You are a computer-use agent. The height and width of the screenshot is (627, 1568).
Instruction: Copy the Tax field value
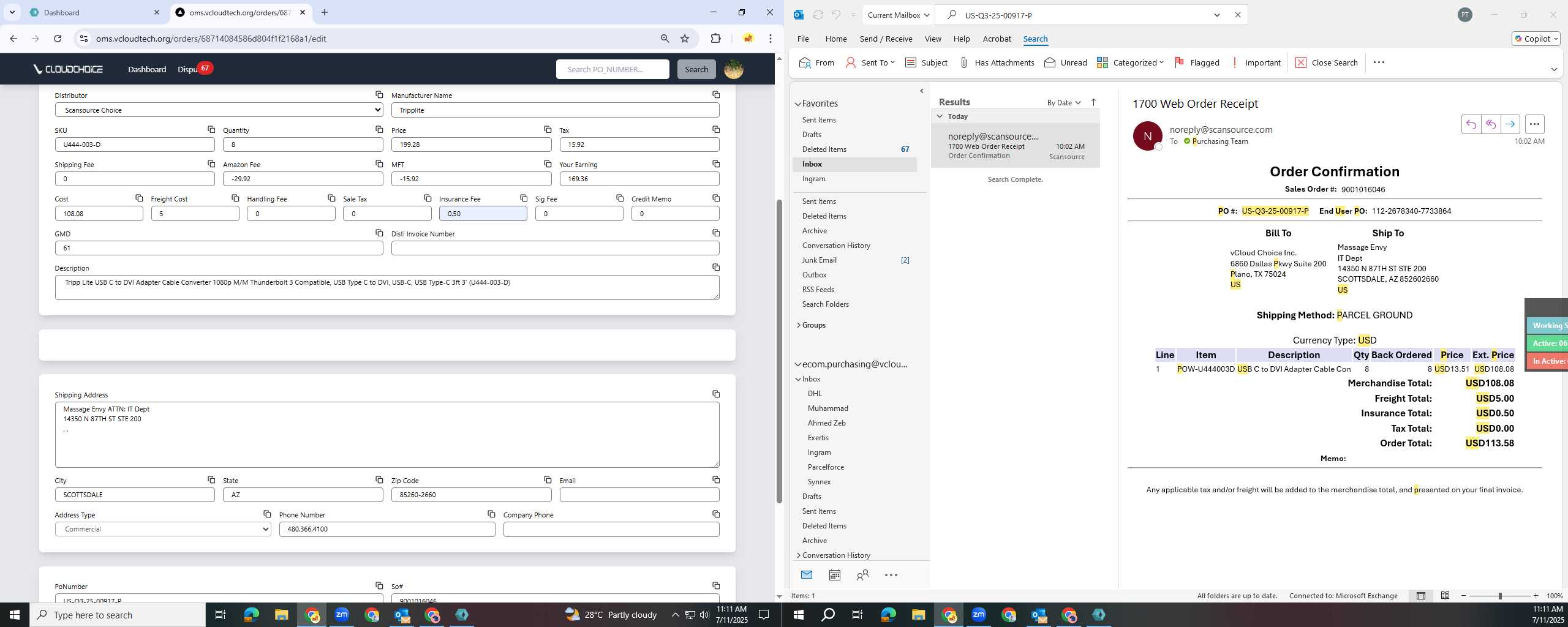tap(716, 129)
